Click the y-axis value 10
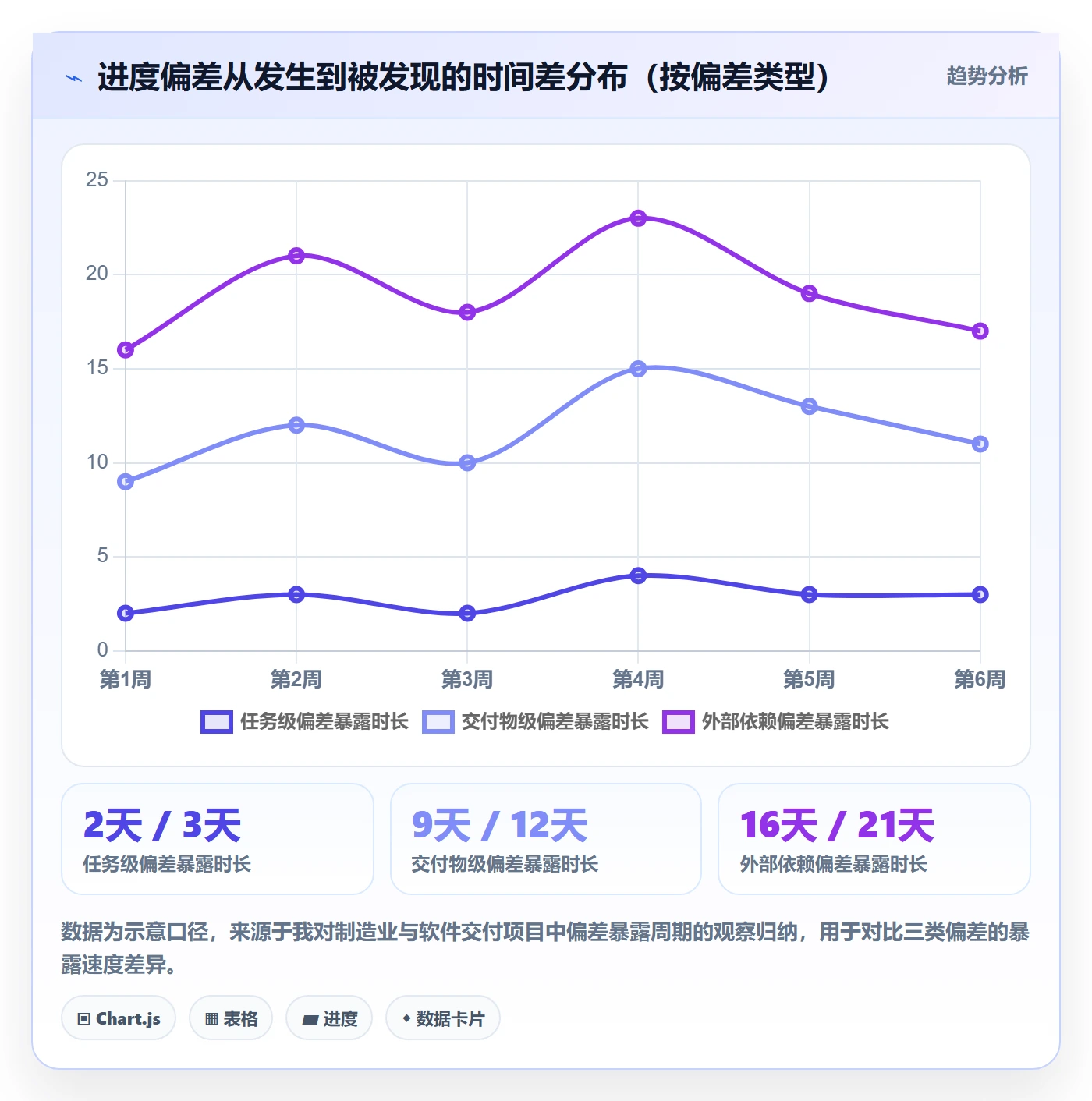Image resolution: width=1092 pixels, height=1101 pixels. (97, 462)
